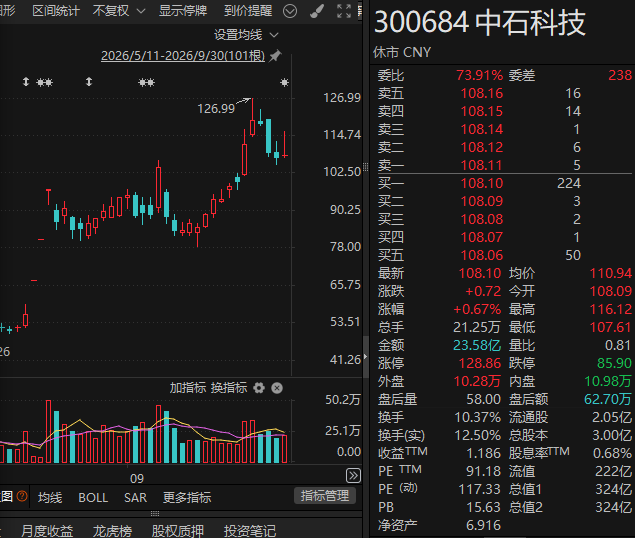The image size is (635, 538).
Task: Open 到价提醒 price alert
Action: (x=248, y=11)
